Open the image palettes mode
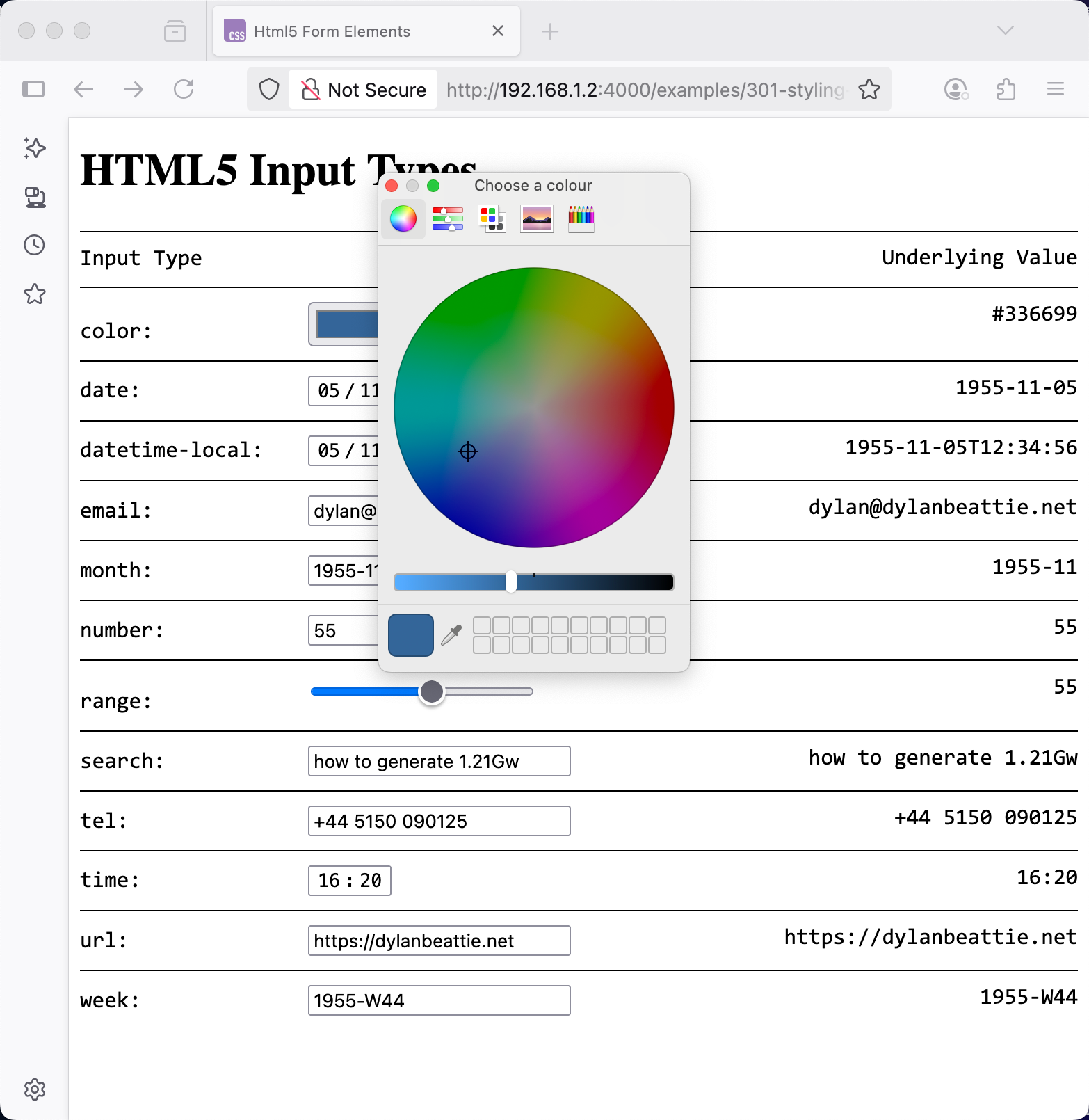This screenshot has height=1120, width=1089. coord(536,219)
